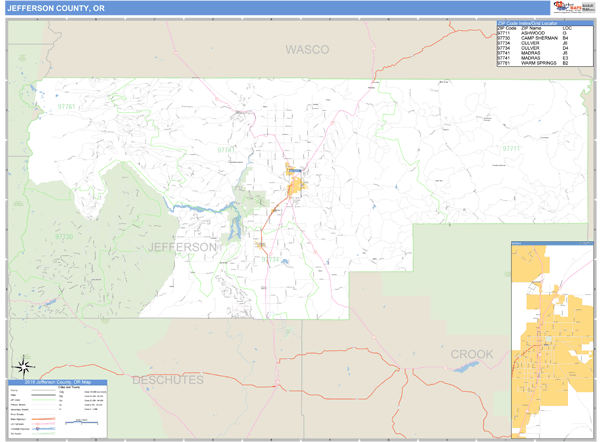600x442 pixels.
Task: Click the State Highways orange legend swatch
Action: [43, 419]
